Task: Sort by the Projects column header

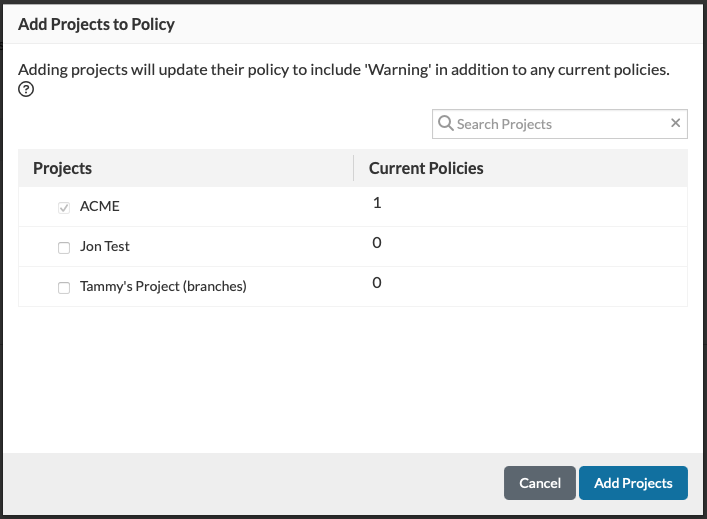Action: 63,168
